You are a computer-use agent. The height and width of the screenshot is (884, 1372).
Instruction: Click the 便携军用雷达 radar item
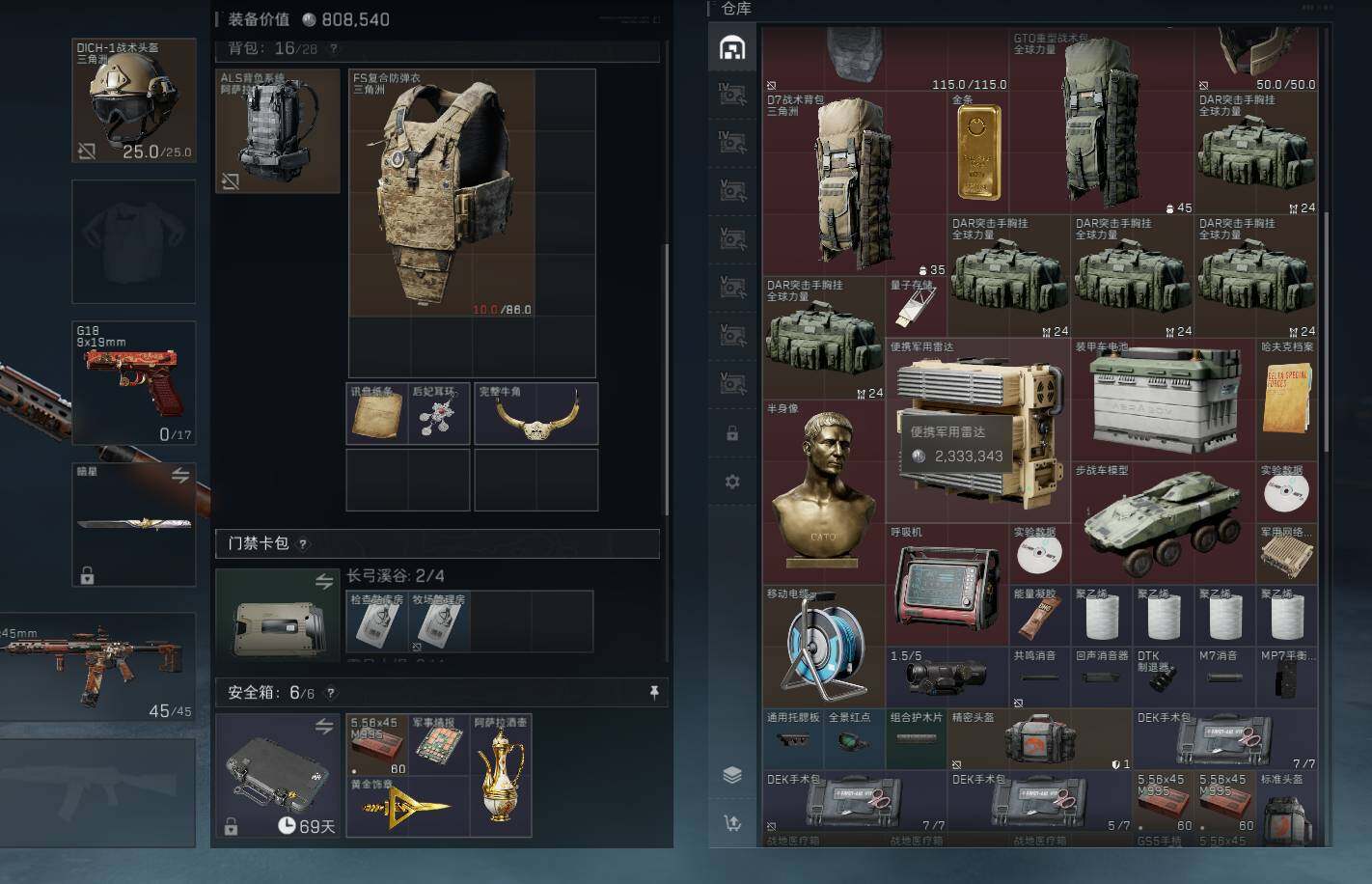pyautogui.click(x=978, y=431)
